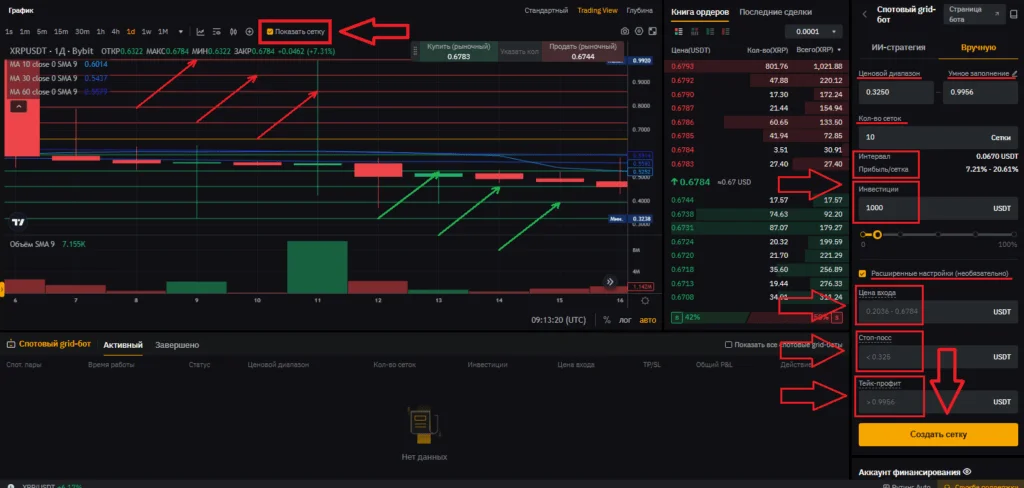Click lower price range field 0.3250
The image size is (1024, 488).
896,93
